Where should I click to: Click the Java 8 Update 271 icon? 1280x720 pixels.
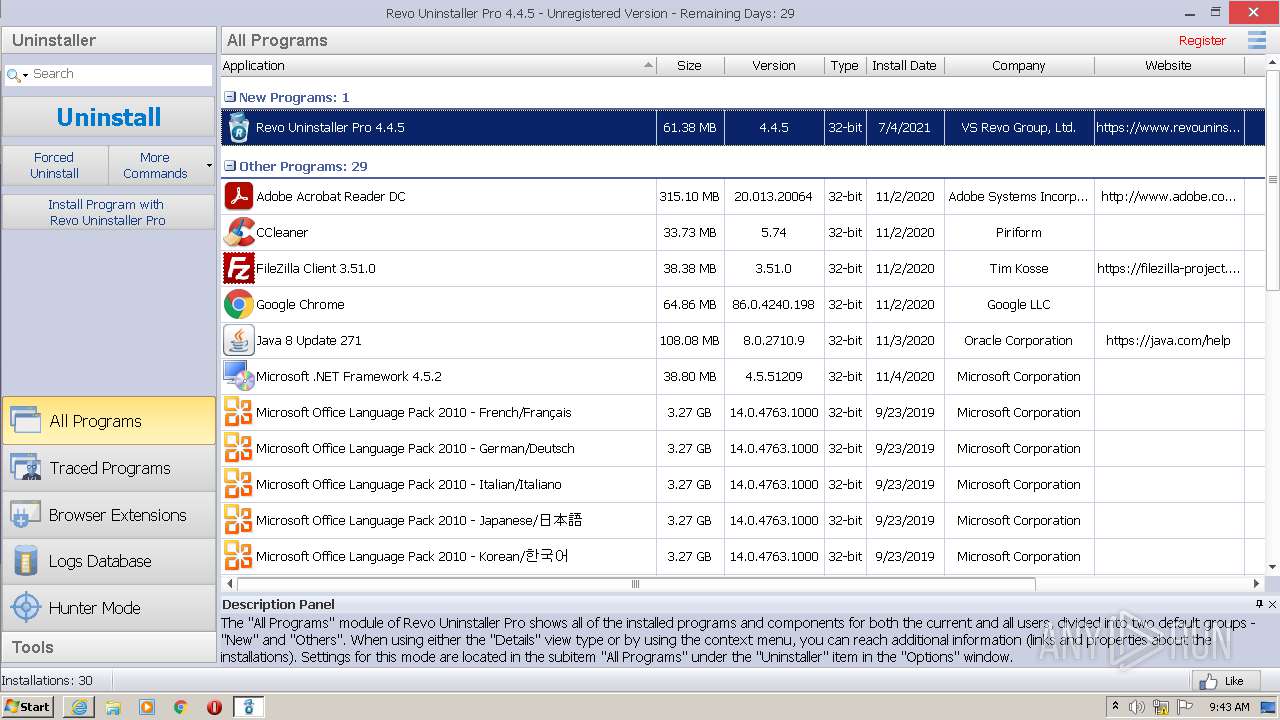point(238,340)
